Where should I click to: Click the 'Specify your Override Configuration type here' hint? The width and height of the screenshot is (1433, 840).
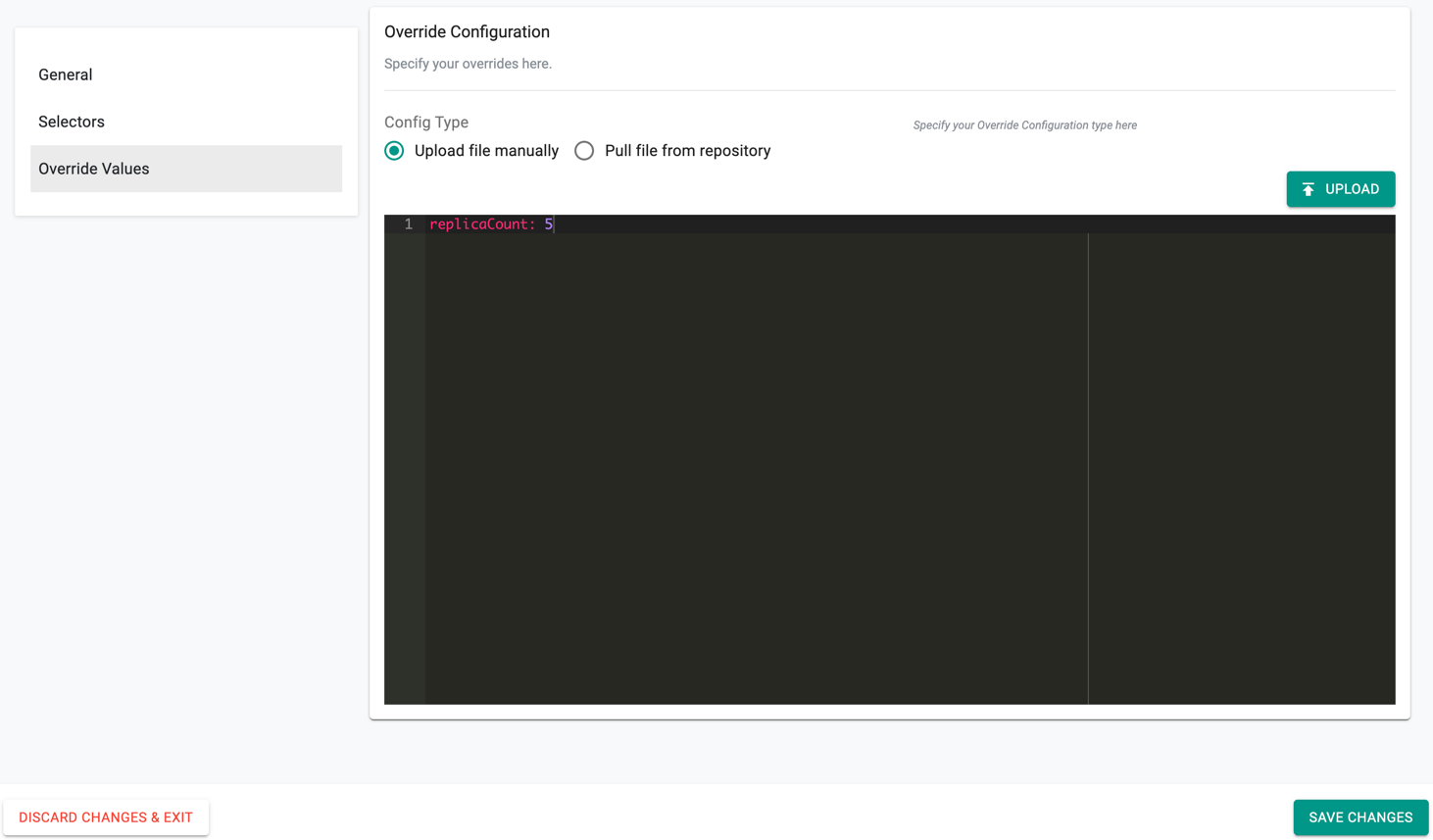point(1024,125)
